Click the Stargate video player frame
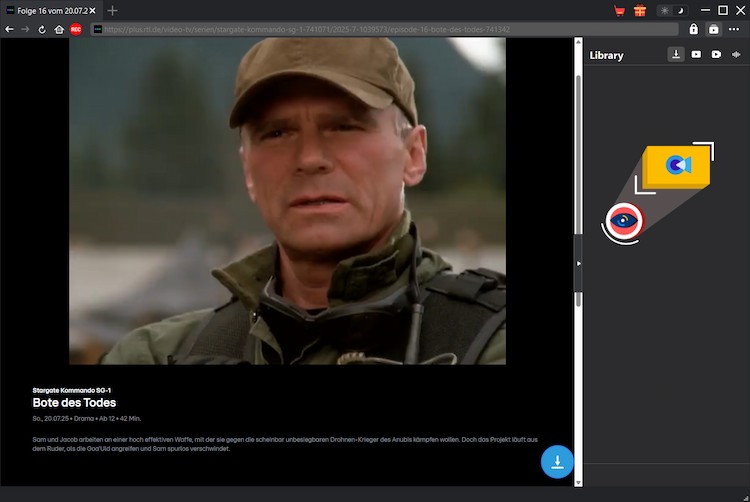The image size is (750, 502). pos(287,201)
